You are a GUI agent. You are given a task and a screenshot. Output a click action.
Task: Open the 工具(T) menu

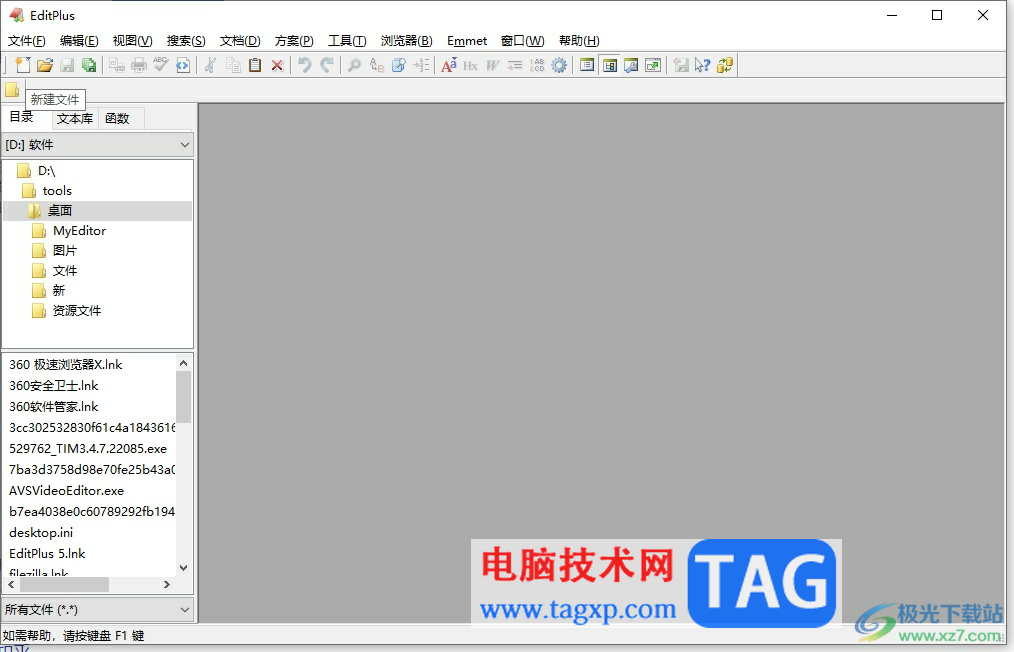coord(347,41)
